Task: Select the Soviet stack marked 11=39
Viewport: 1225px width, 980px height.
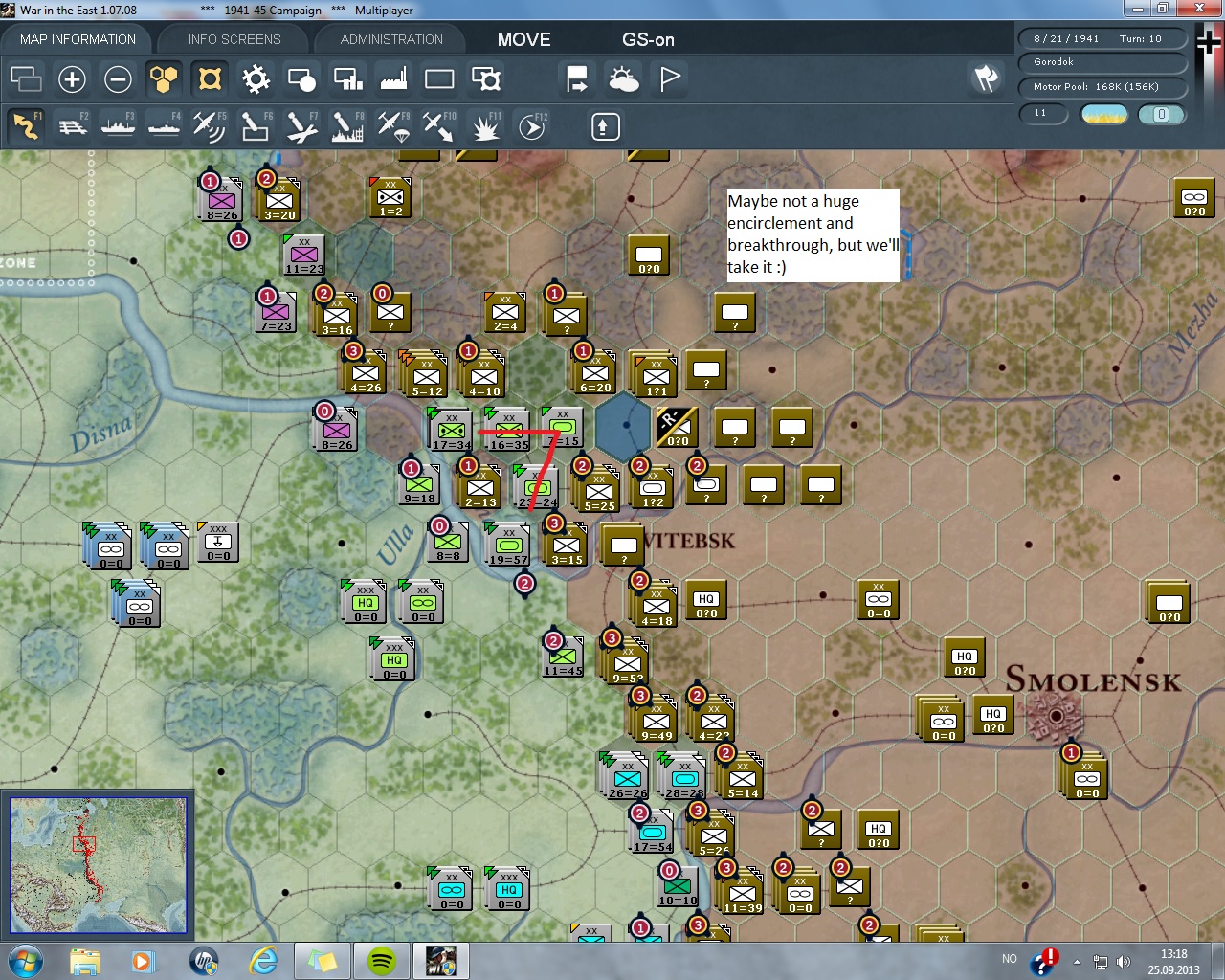Action: pos(741,892)
